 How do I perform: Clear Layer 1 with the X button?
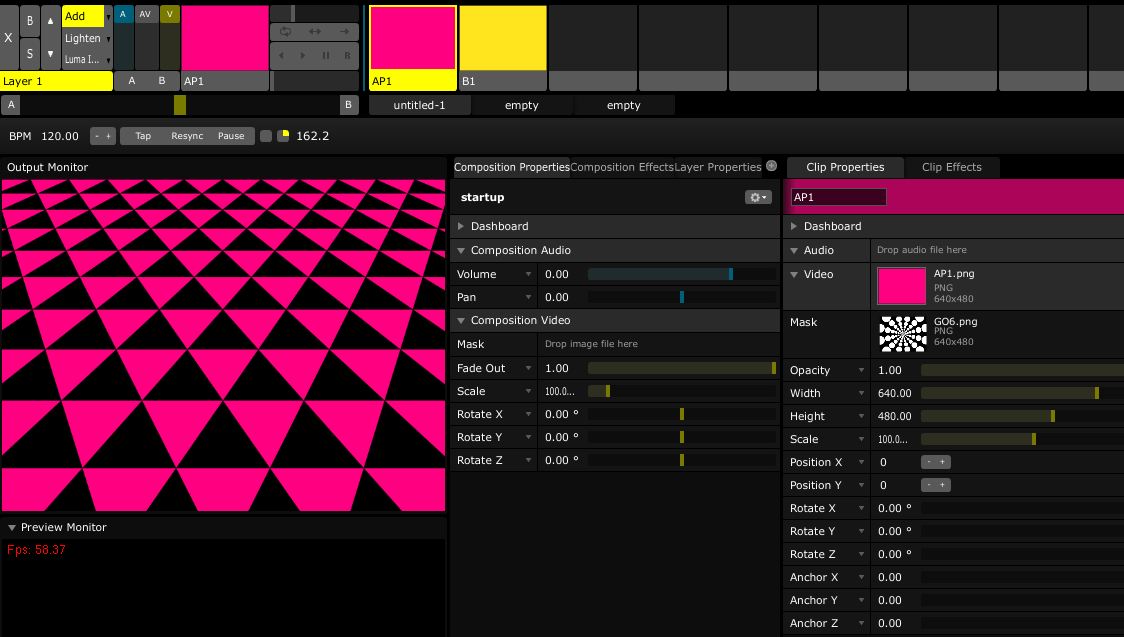9,37
